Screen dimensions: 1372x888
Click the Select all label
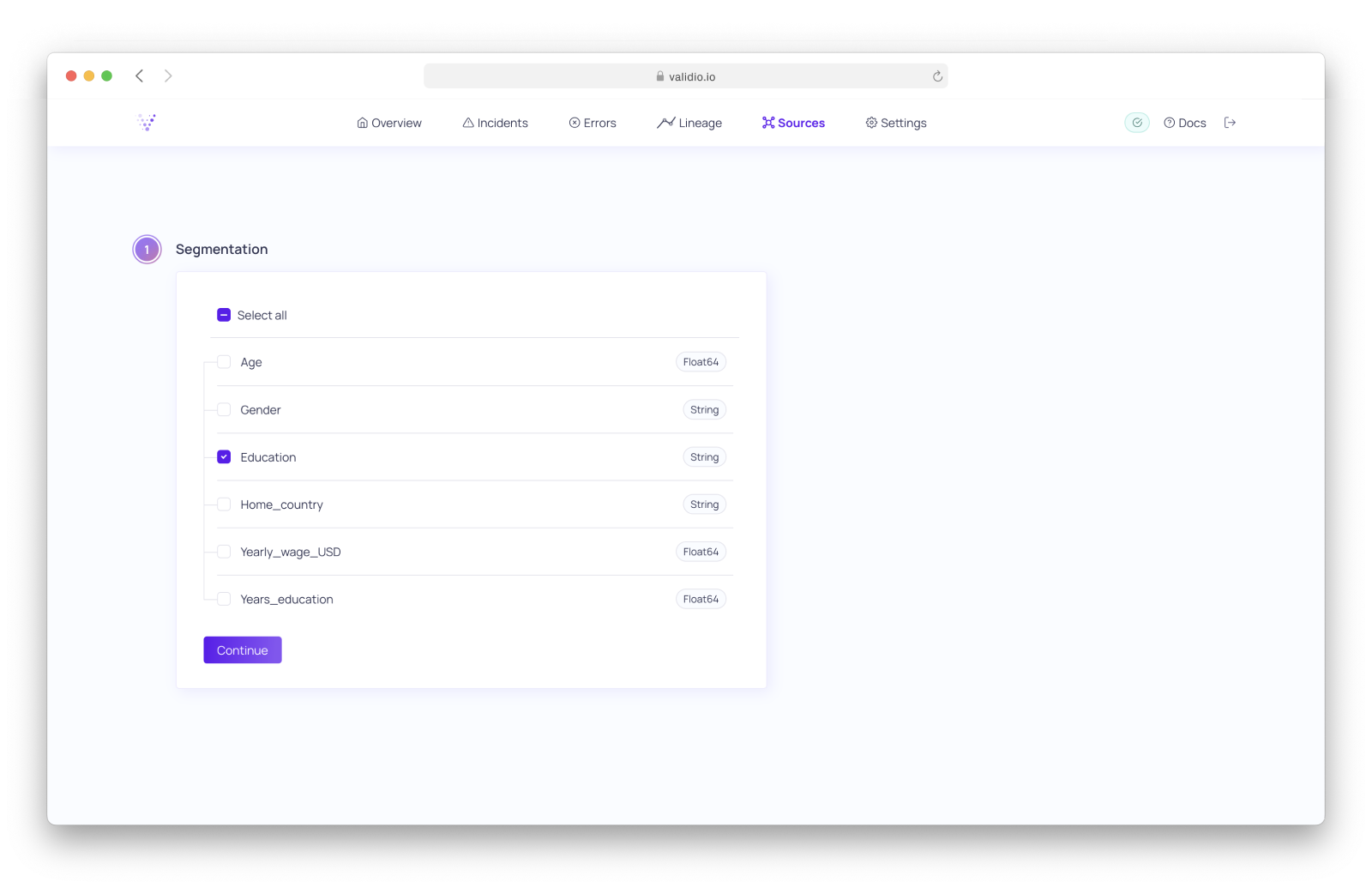262,315
